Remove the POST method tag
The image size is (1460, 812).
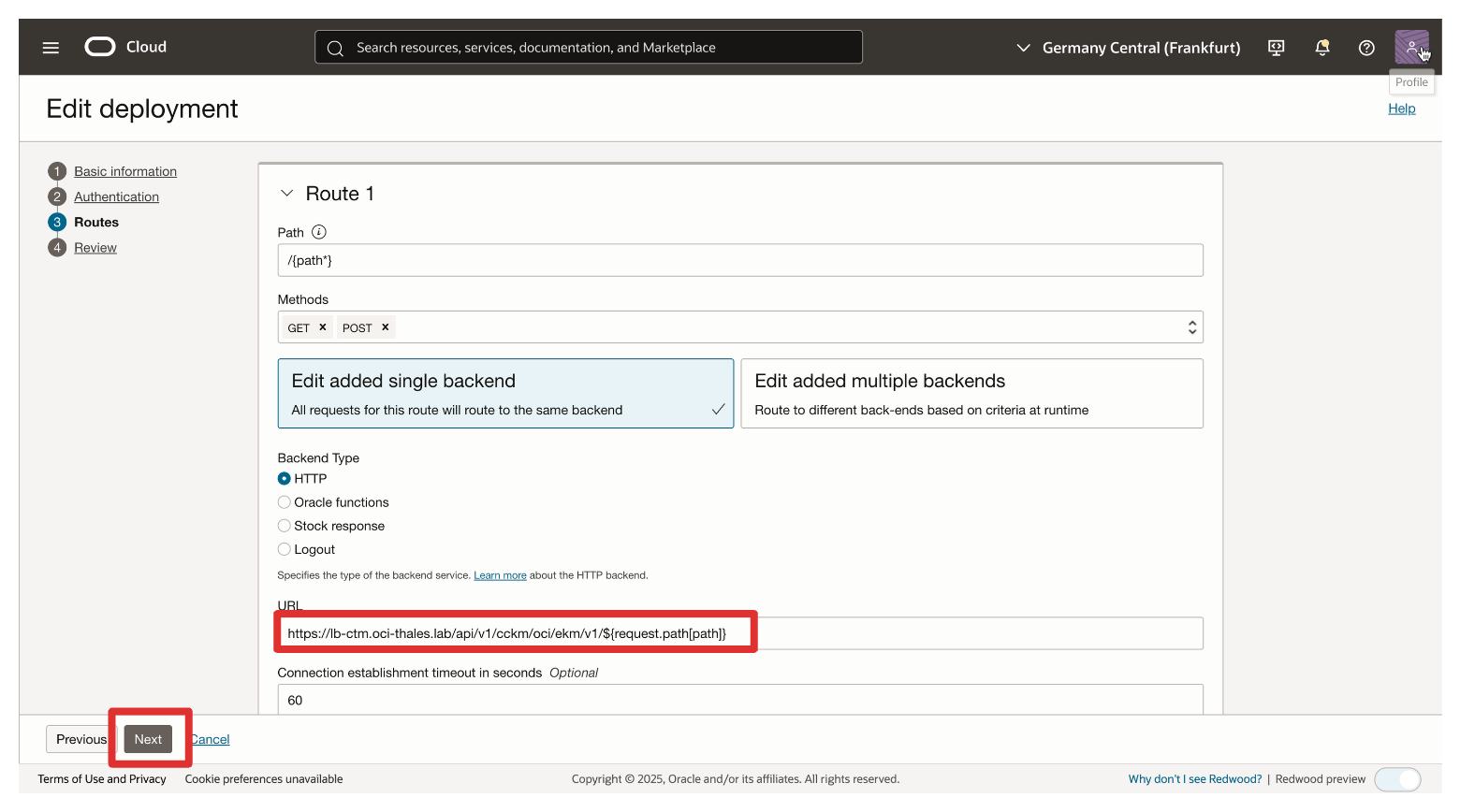(385, 327)
